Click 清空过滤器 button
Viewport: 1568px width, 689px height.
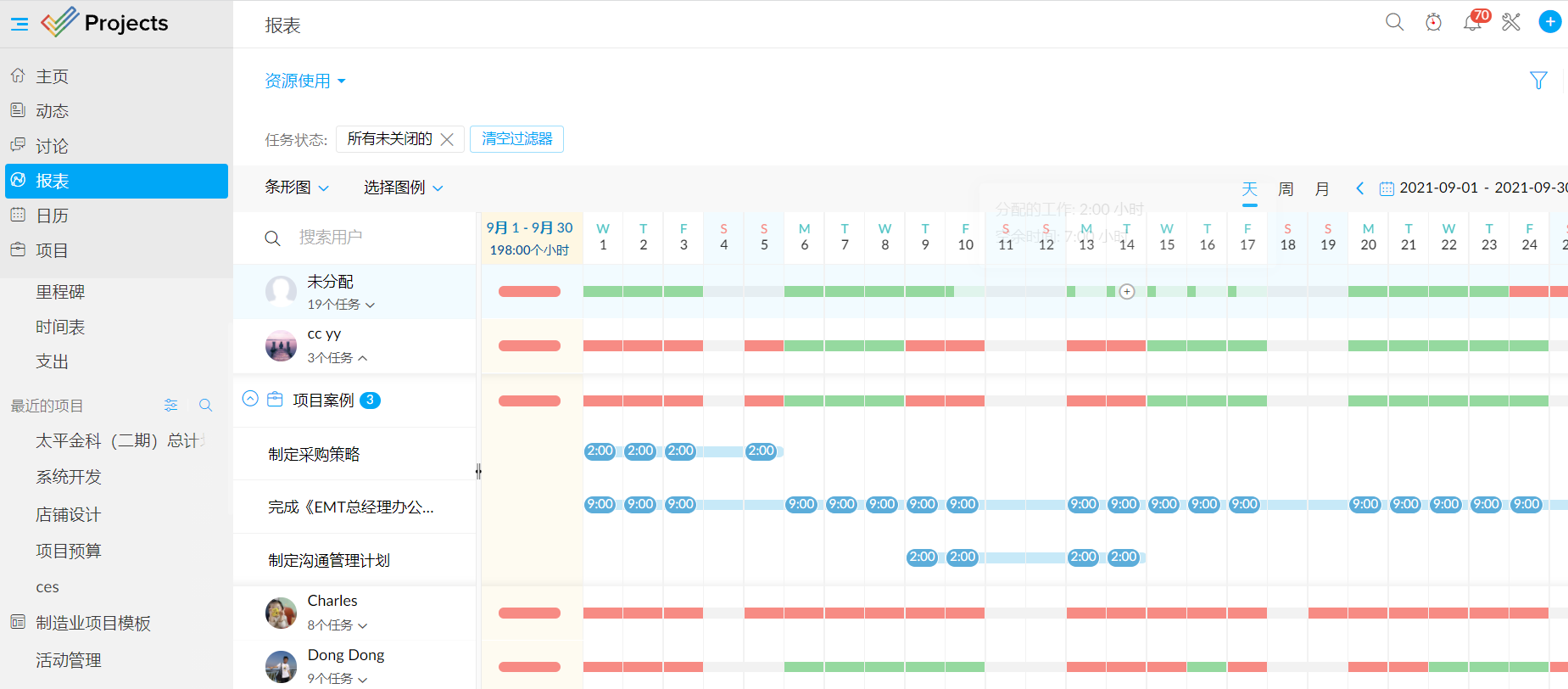point(517,139)
